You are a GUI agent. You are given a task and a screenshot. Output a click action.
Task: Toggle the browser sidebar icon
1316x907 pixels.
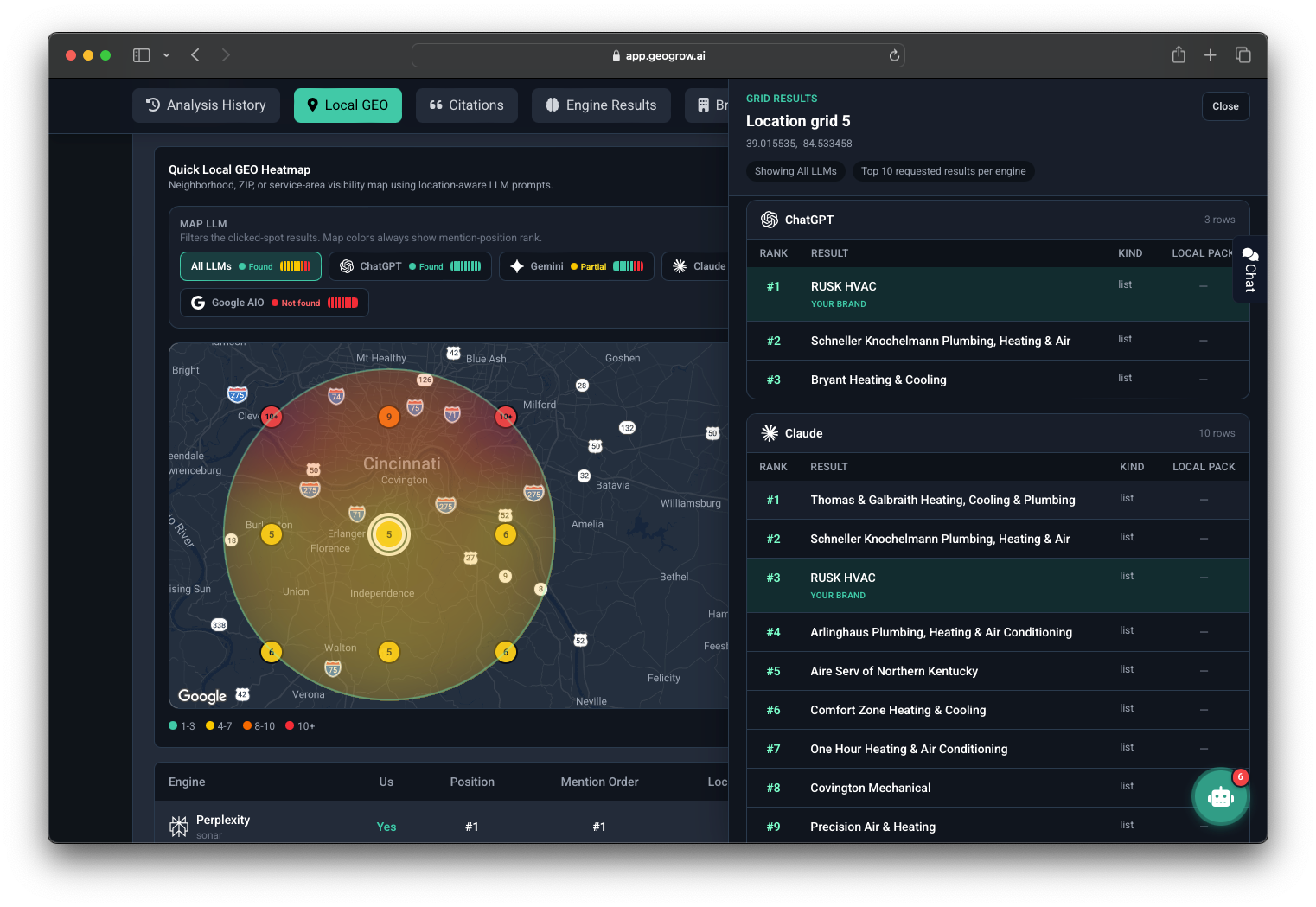coord(141,55)
